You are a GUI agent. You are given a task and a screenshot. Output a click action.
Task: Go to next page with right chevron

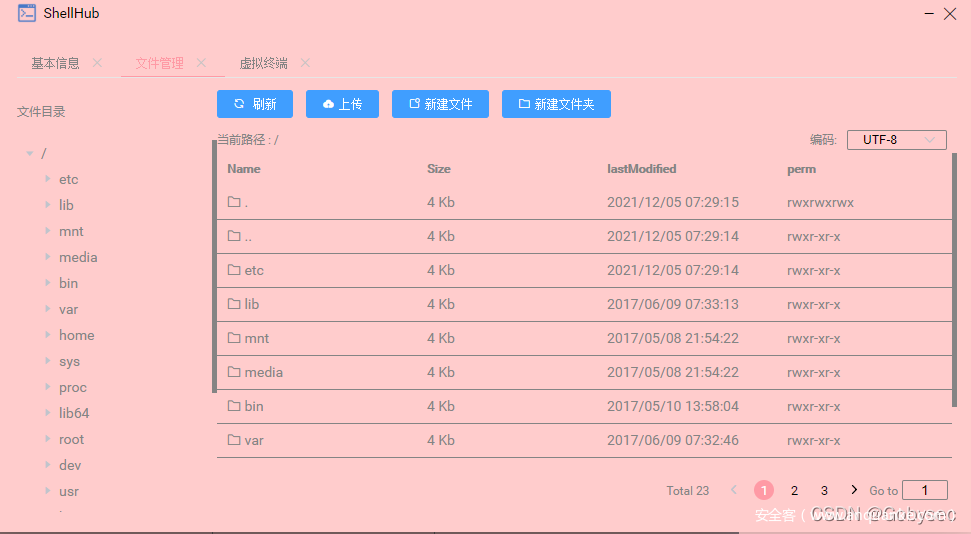tap(853, 490)
